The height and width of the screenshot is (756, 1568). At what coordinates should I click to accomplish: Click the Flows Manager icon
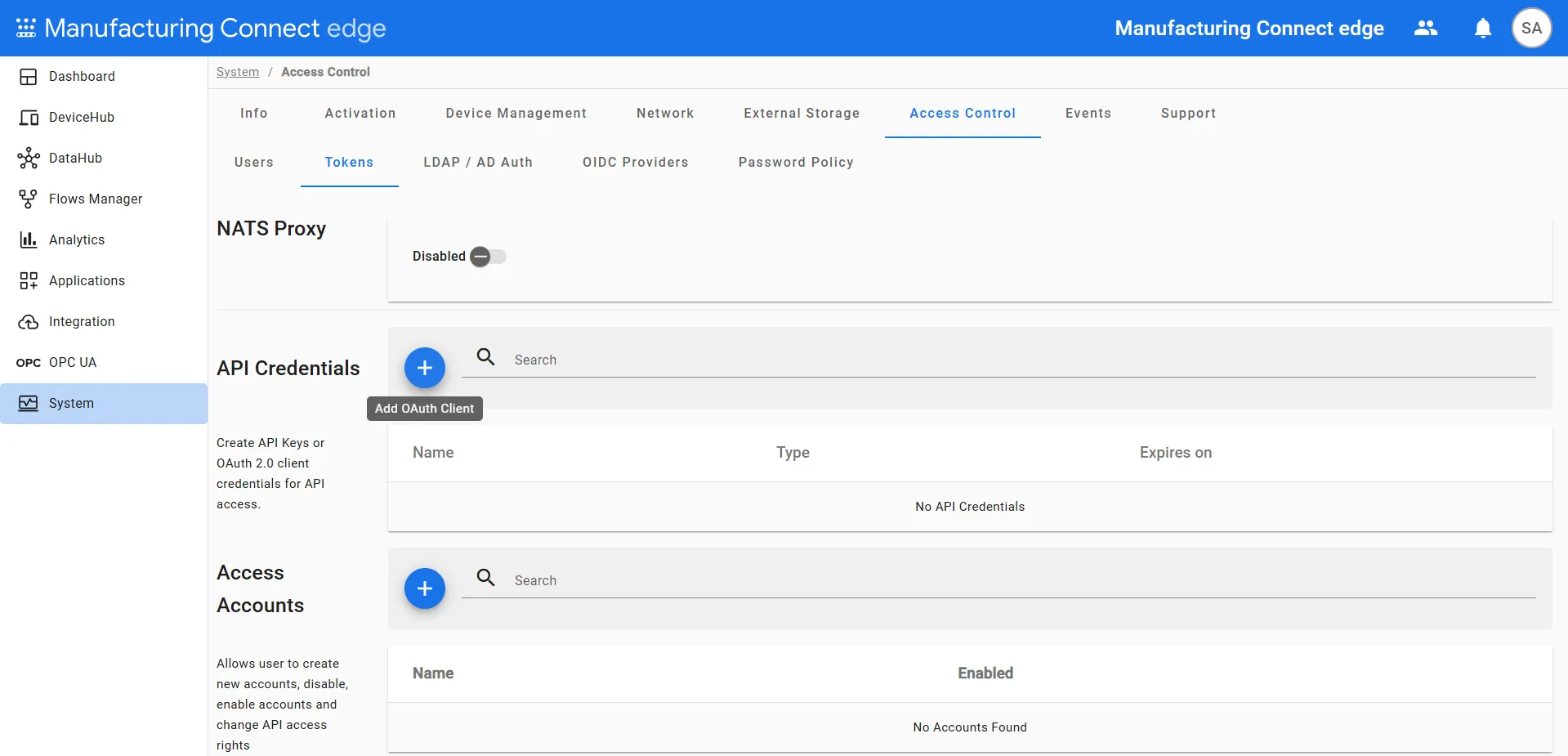pyautogui.click(x=29, y=199)
